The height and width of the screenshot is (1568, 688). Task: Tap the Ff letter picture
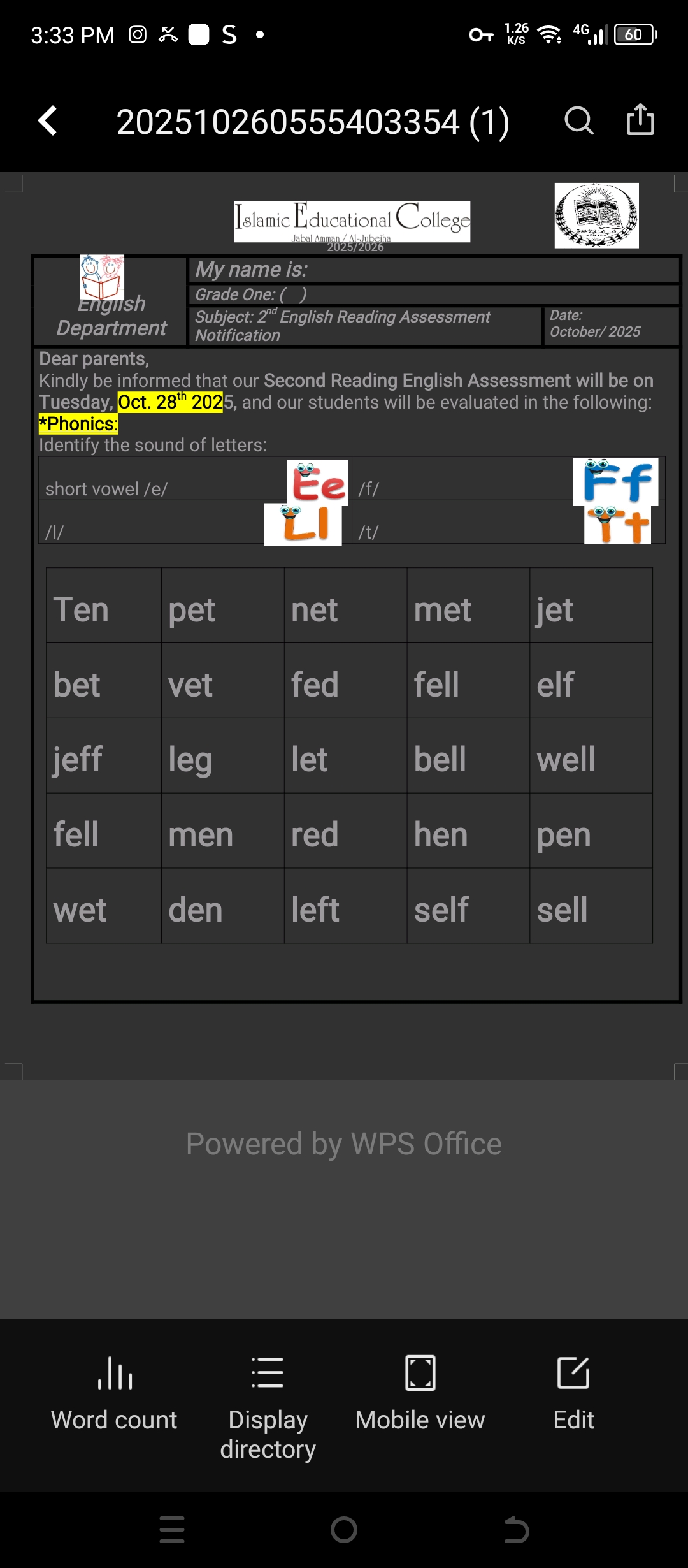615,482
